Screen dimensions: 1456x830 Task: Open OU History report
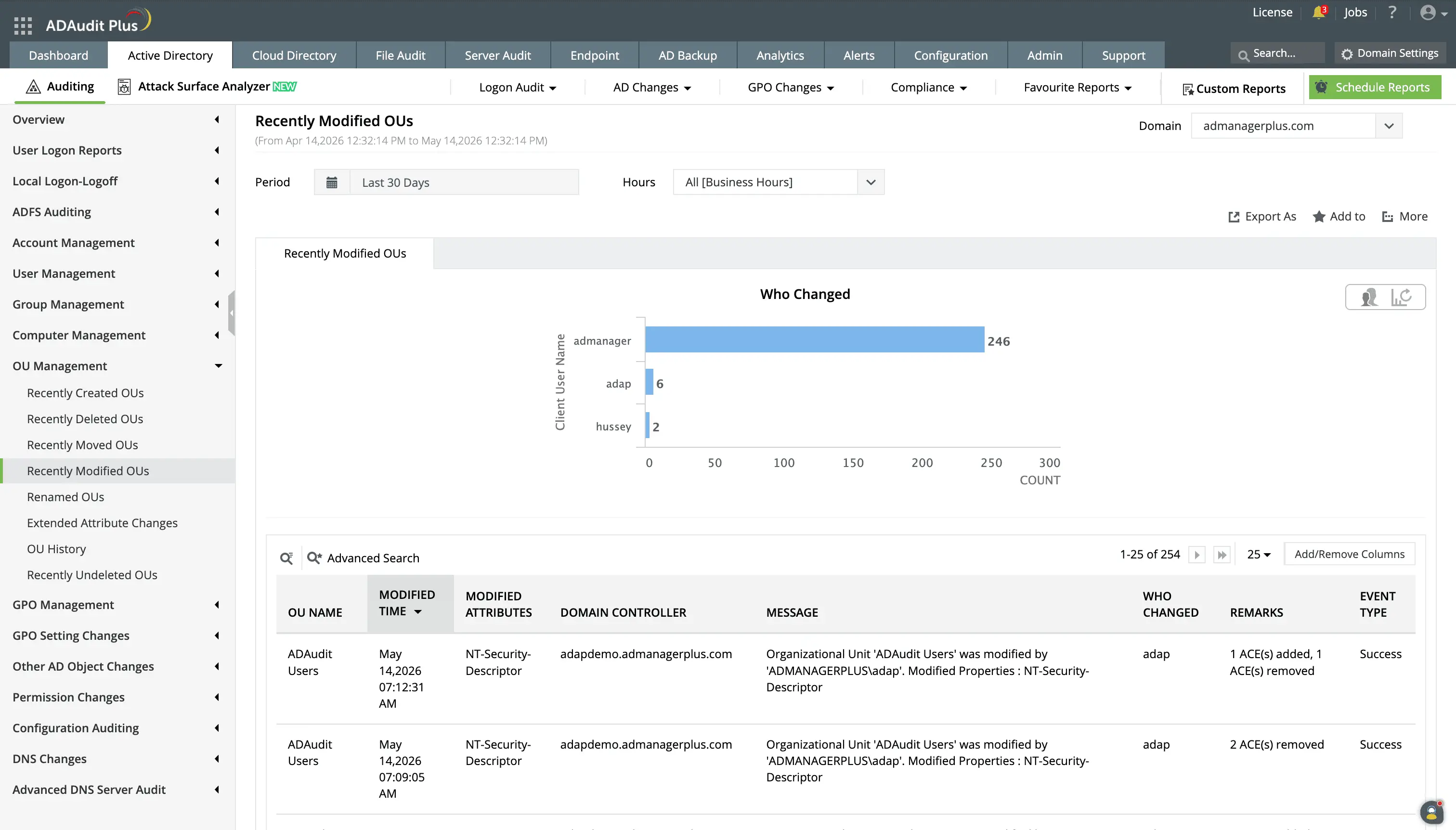[x=56, y=549]
